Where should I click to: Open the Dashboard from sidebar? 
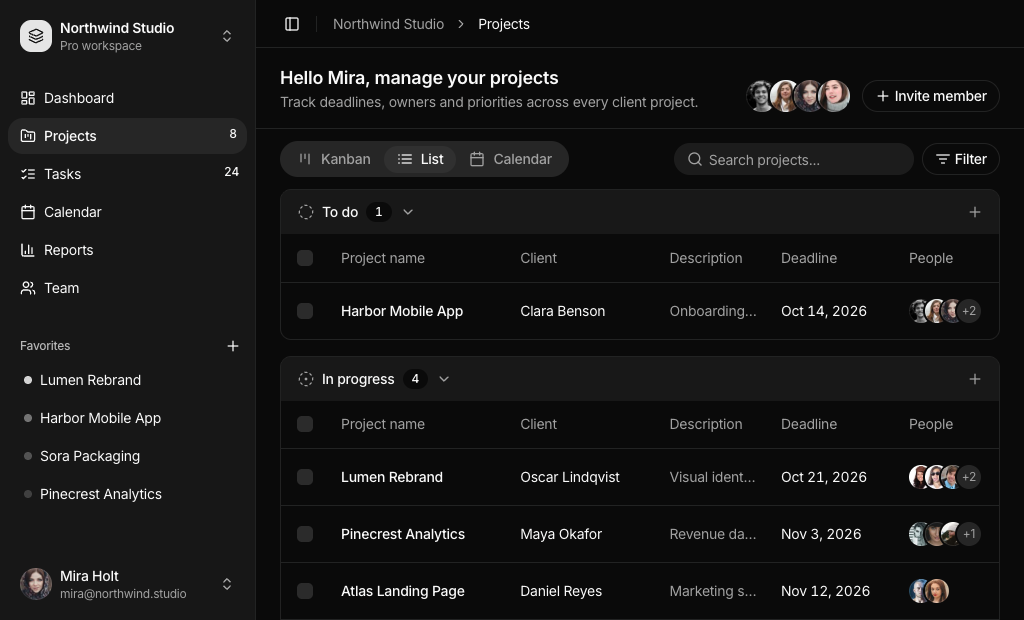coord(127,98)
